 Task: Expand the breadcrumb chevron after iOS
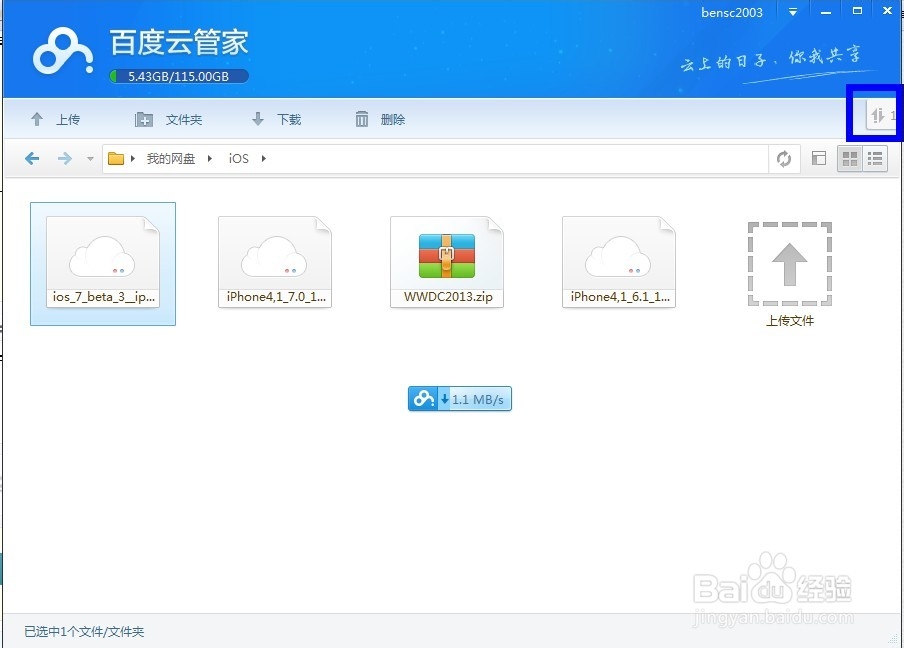tap(262, 158)
